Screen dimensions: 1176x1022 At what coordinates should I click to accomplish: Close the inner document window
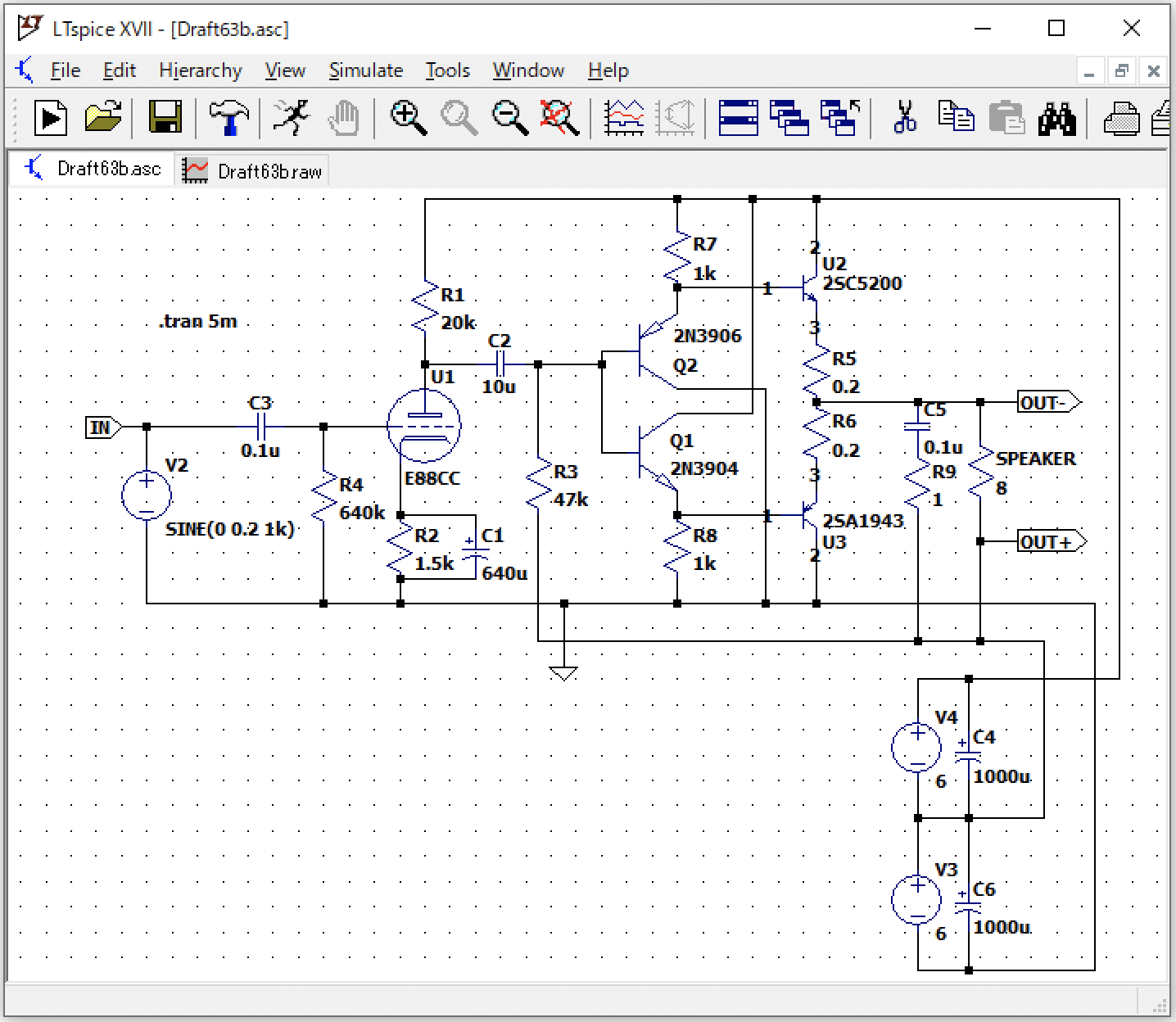click(1153, 72)
